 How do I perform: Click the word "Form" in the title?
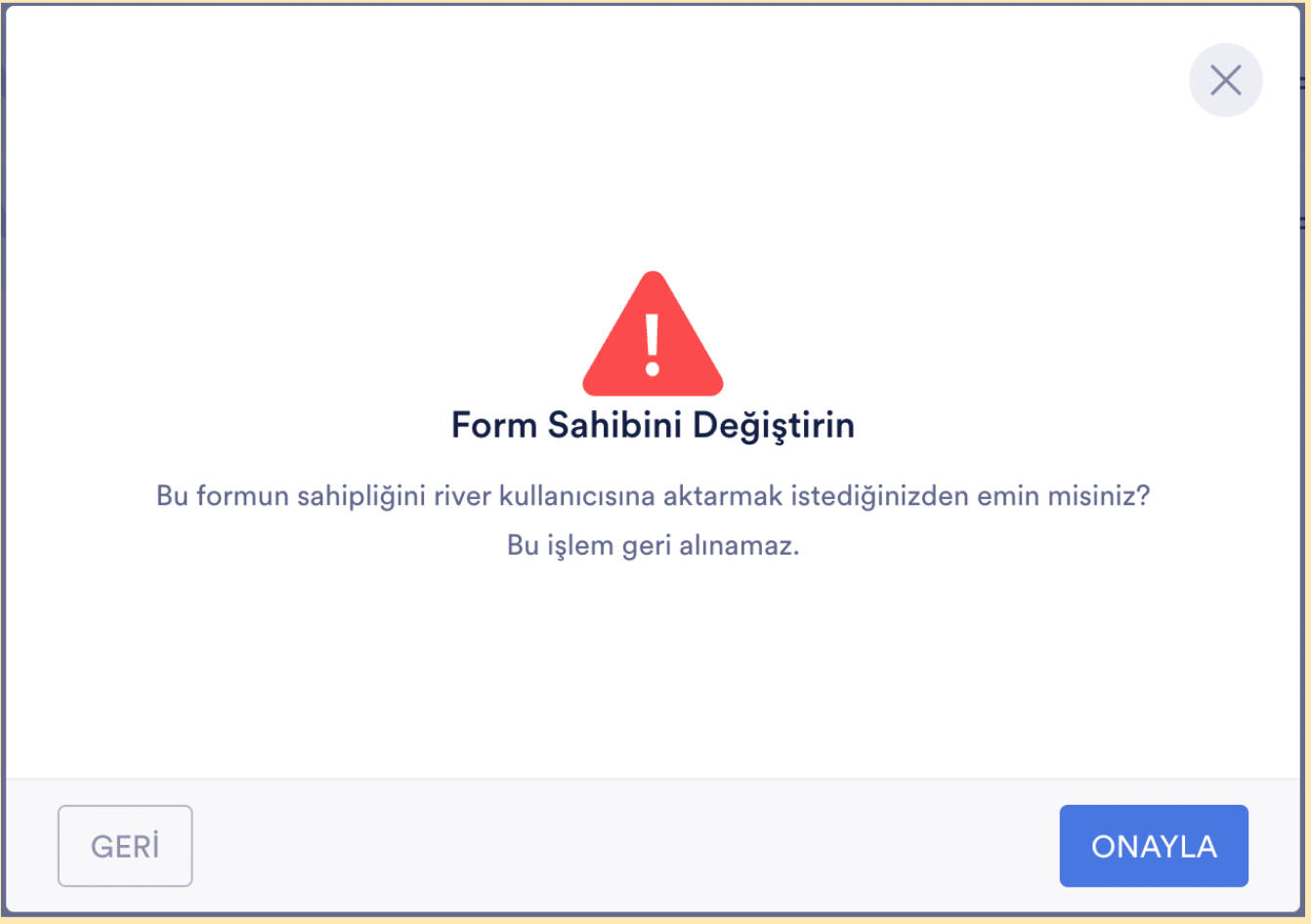tap(493, 426)
